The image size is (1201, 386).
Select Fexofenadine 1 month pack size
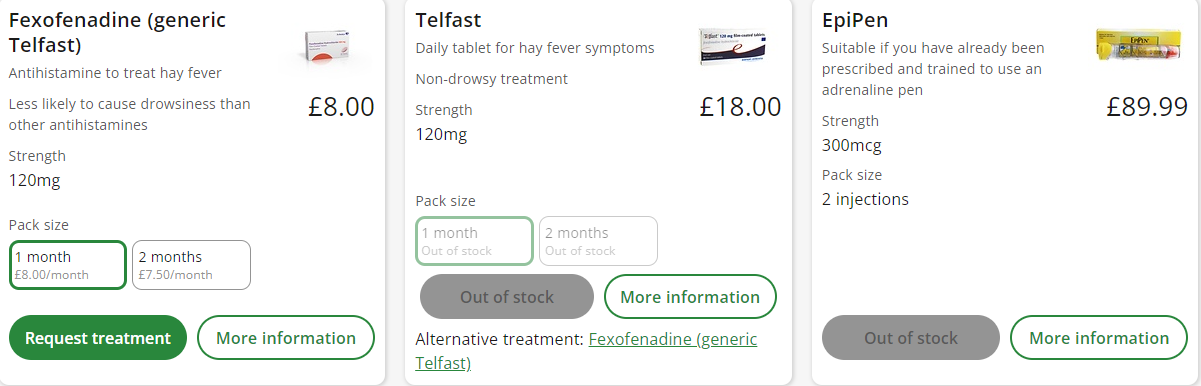click(68, 265)
